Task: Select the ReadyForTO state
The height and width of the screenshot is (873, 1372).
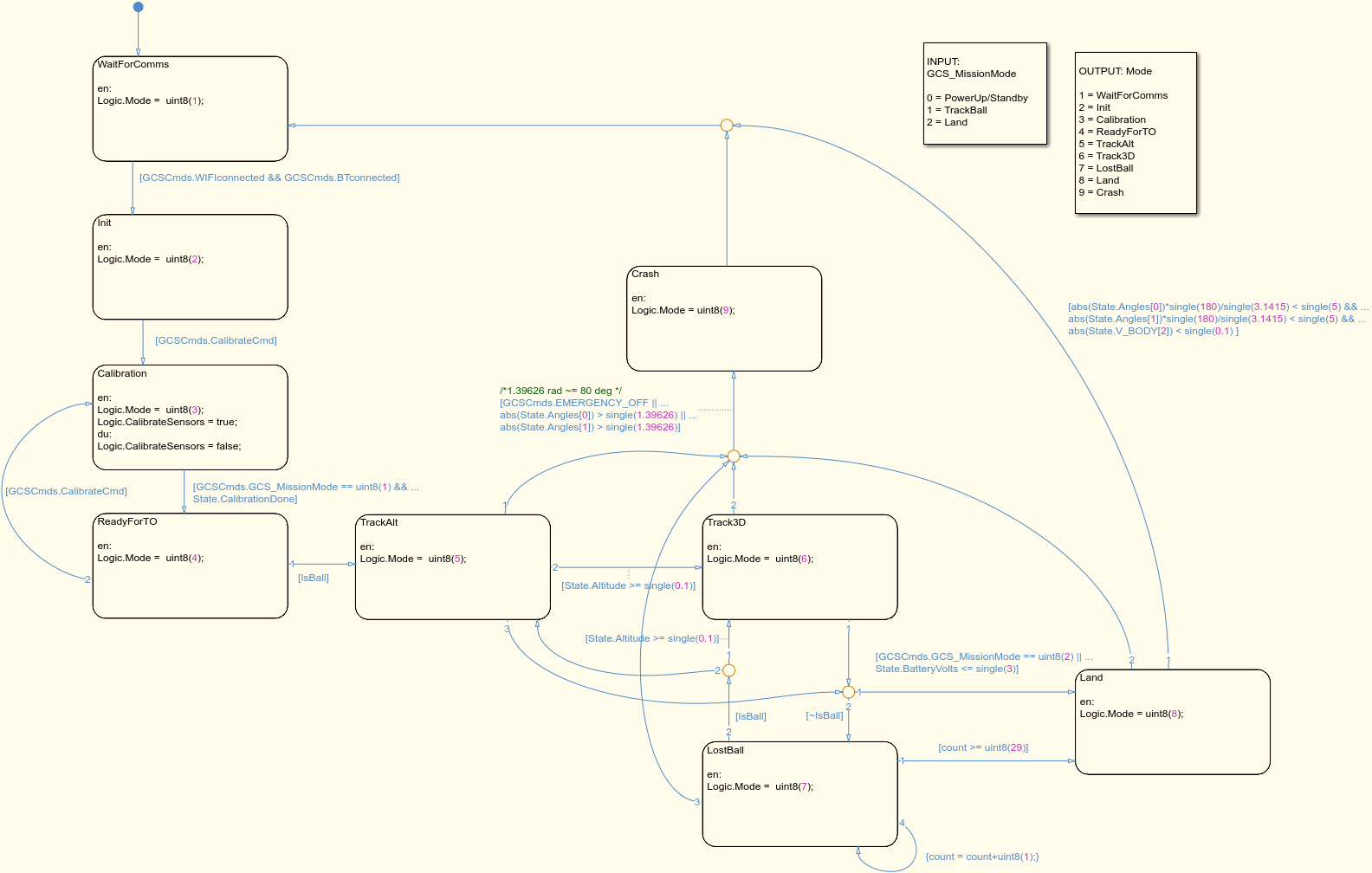Action: (190, 566)
